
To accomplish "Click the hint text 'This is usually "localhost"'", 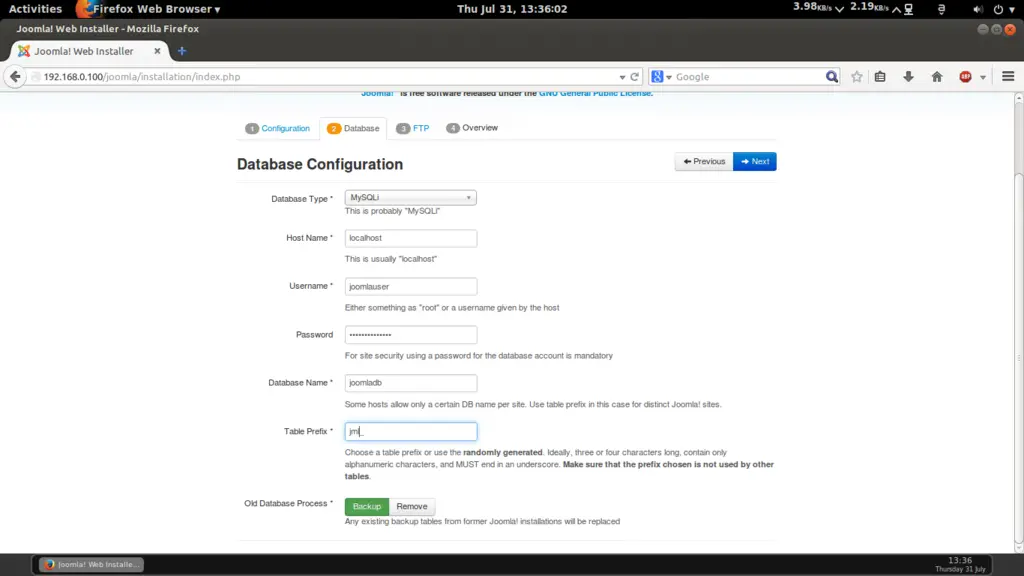I will click(391, 259).
